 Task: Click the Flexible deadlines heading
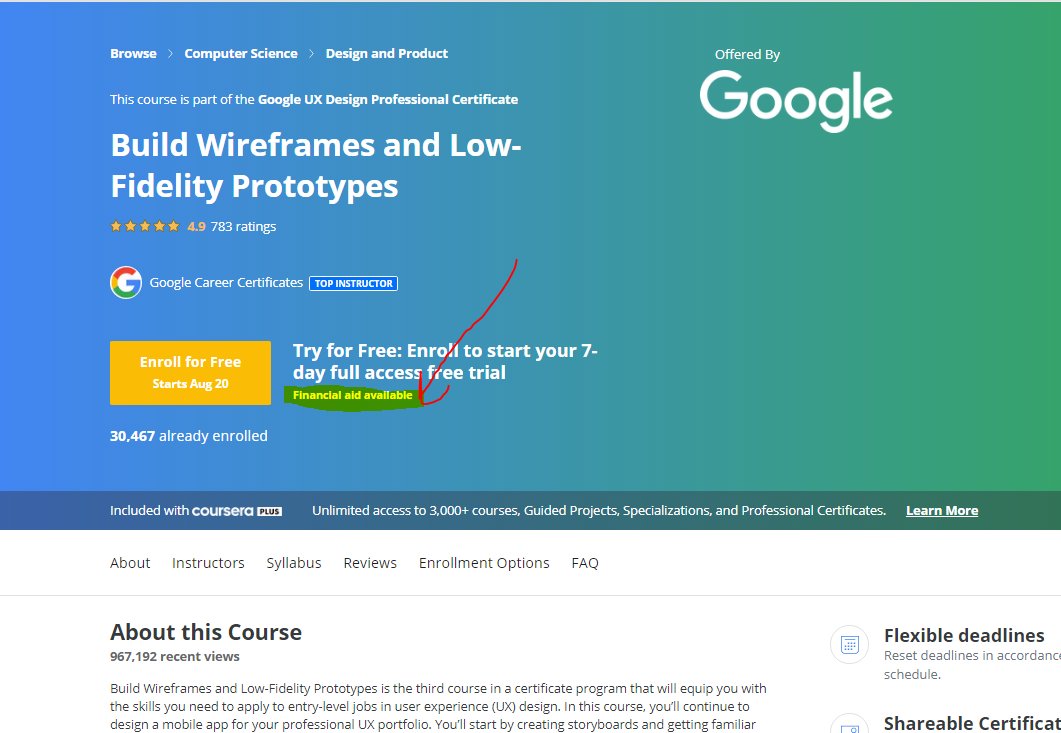tap(964, 636)
